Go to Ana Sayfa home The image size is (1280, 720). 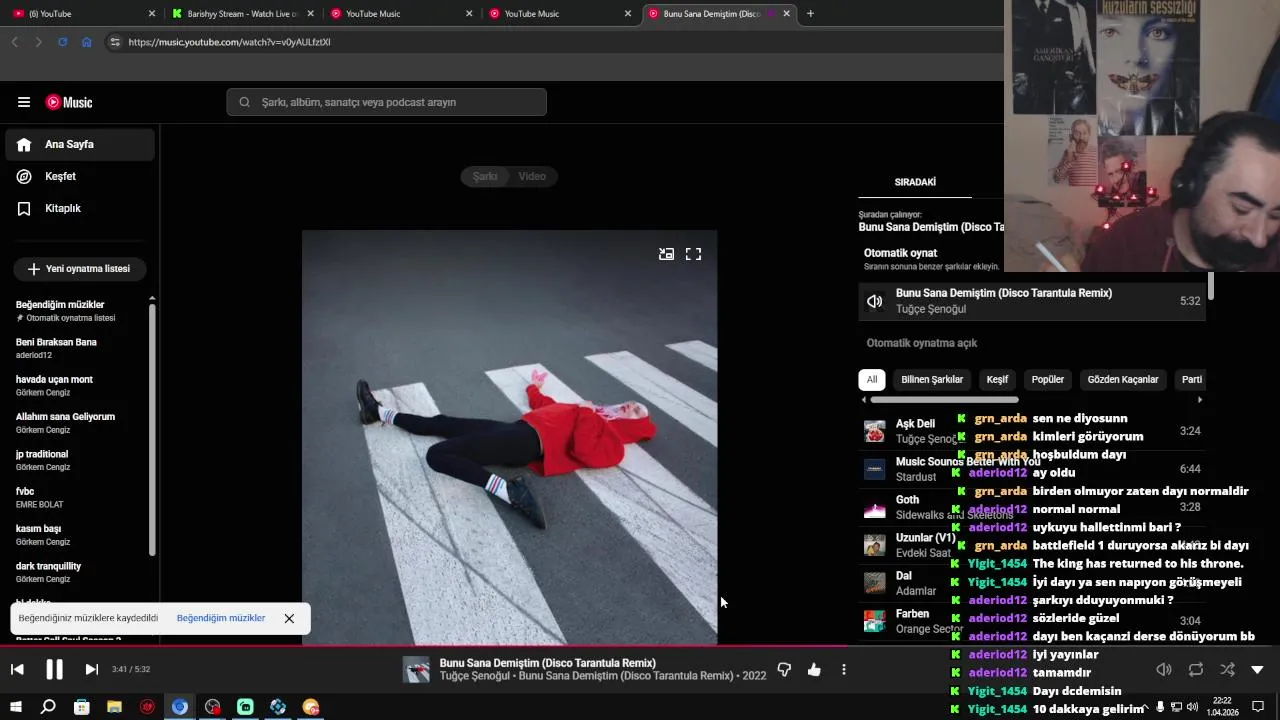pos(80,144)
